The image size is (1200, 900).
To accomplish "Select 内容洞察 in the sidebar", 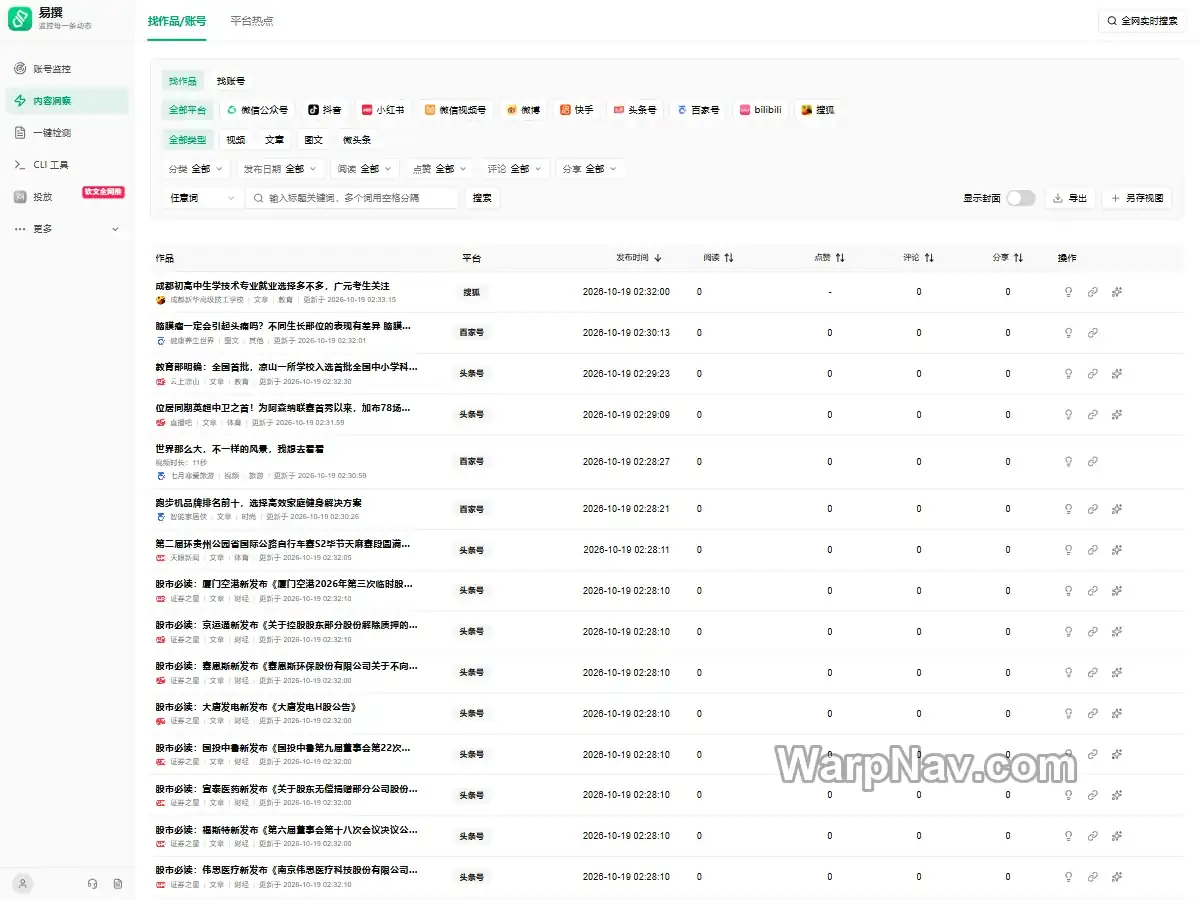I will 67,101.
